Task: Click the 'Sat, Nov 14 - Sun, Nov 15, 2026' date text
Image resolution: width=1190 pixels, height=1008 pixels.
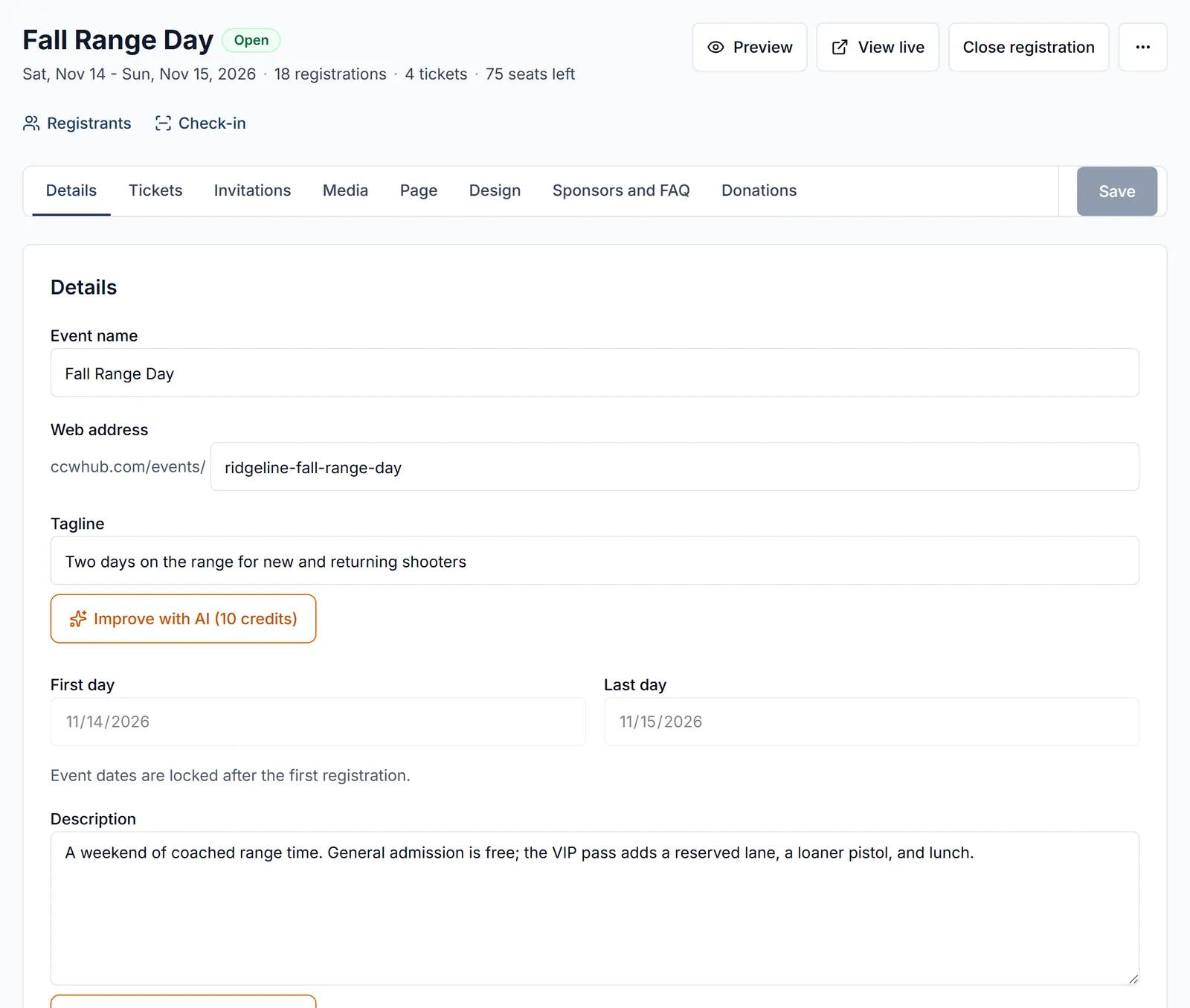Action: [x=139, y=74]
